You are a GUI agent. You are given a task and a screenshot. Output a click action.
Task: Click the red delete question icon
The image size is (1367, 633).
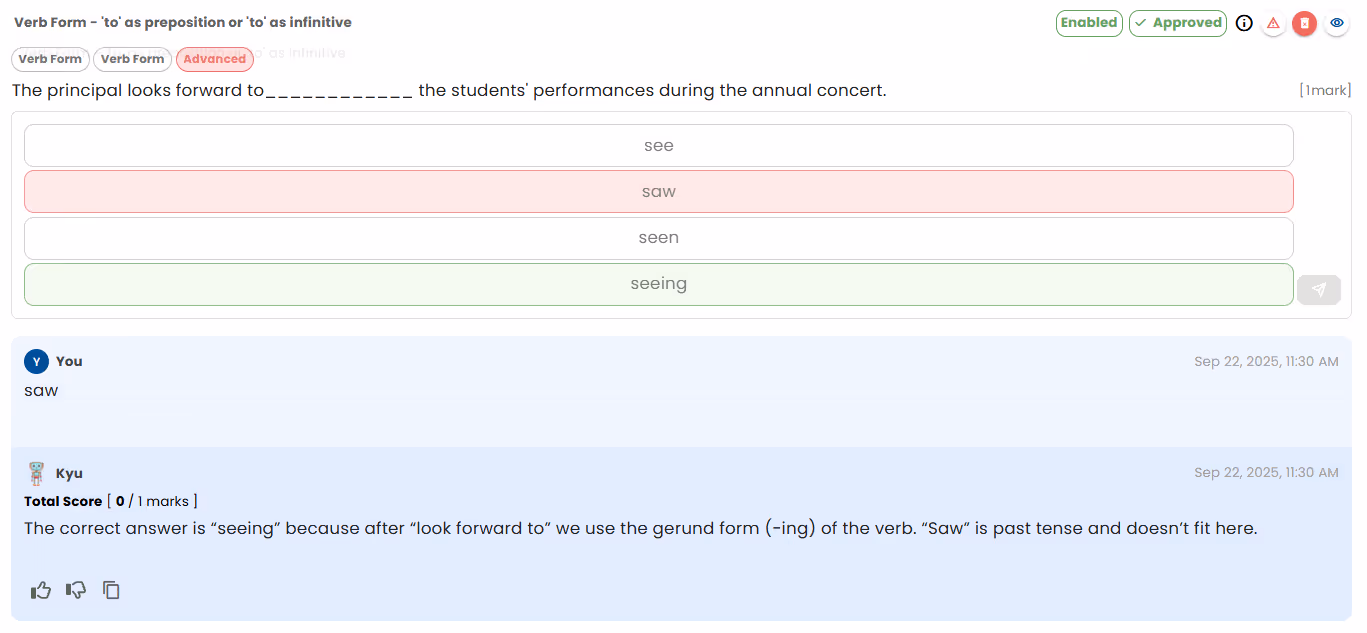(1304, 23)
